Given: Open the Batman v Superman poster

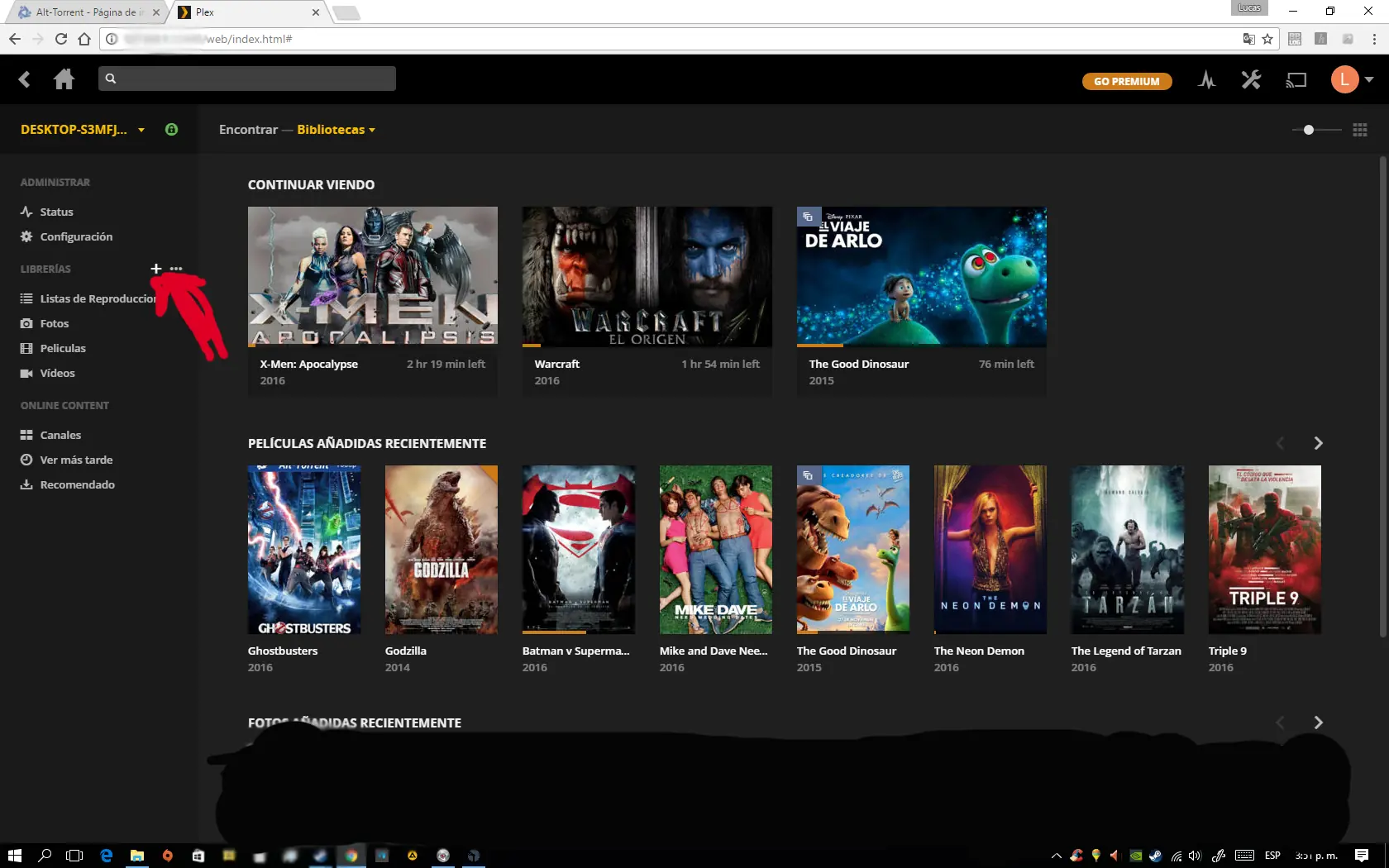Looking at the screenshot, I should [x=579, y=550].
